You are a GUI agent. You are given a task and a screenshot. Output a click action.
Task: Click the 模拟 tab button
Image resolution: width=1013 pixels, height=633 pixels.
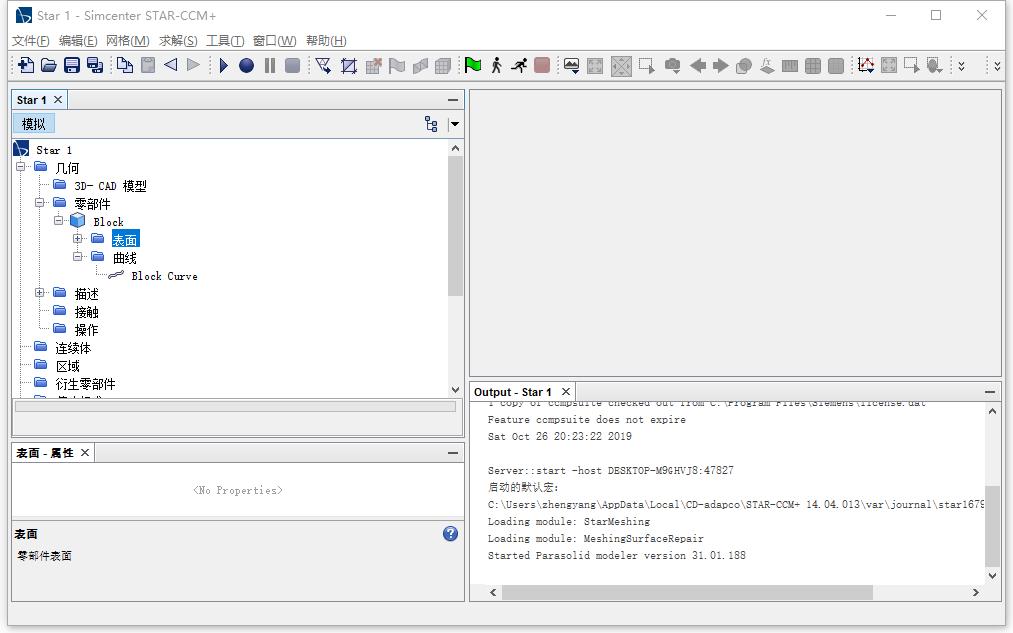click(34, 124)
